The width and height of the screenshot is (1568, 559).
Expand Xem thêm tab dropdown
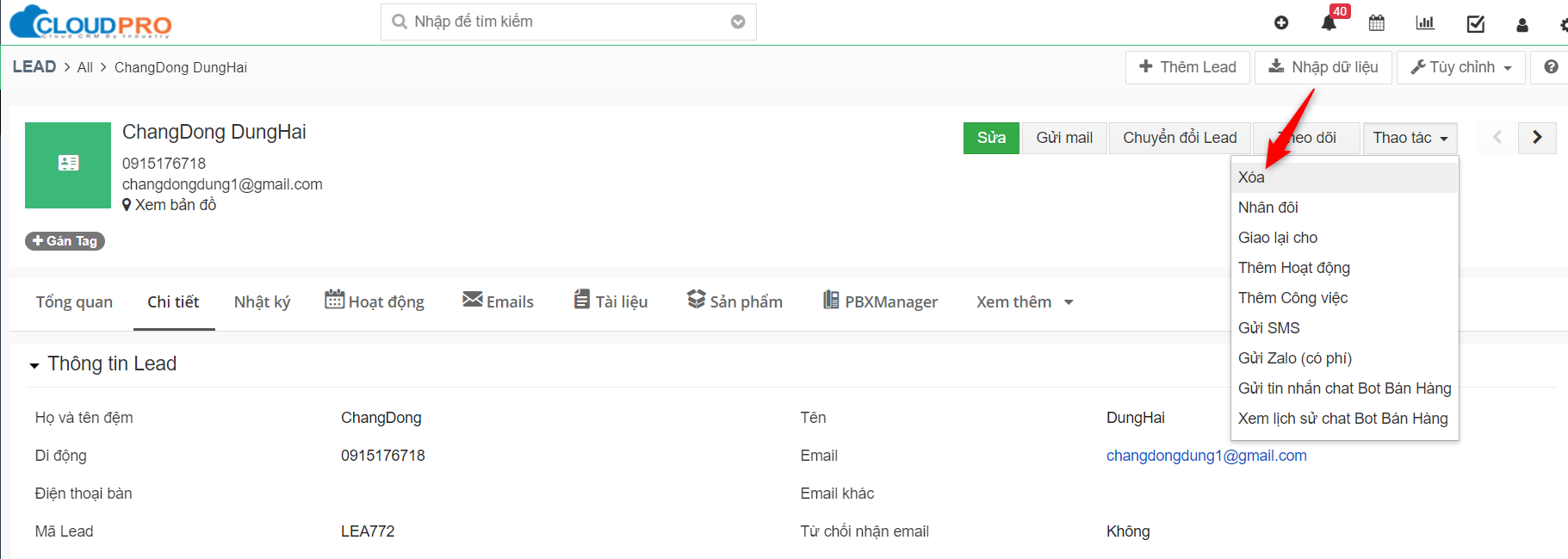tap(1025, 302)
